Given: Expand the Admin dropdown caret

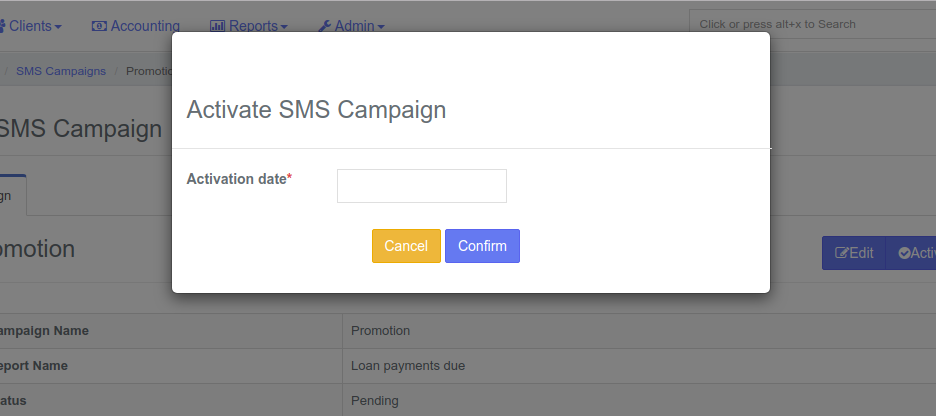Looking at the screenshot, I should [x=381, y=27].
